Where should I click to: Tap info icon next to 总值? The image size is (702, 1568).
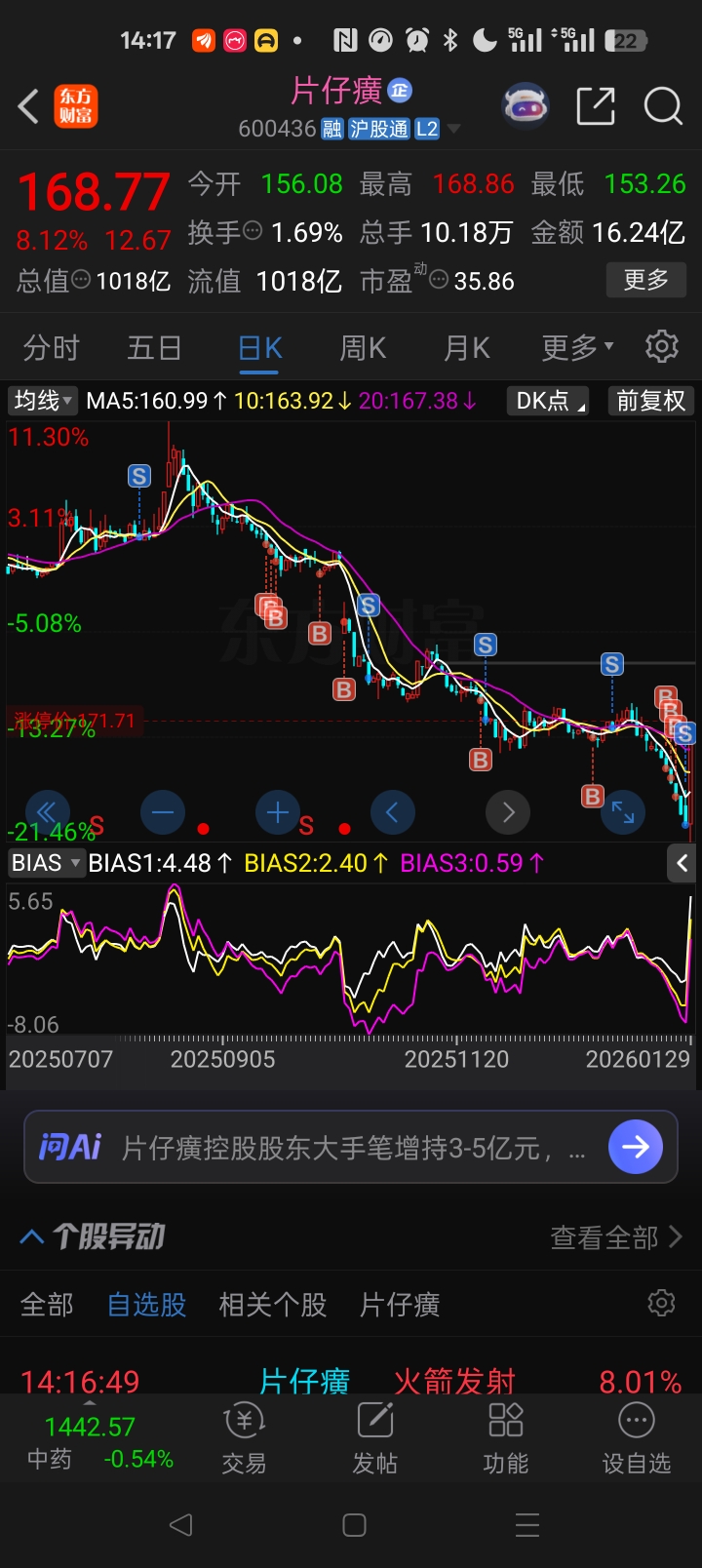[x=81, y=280]
